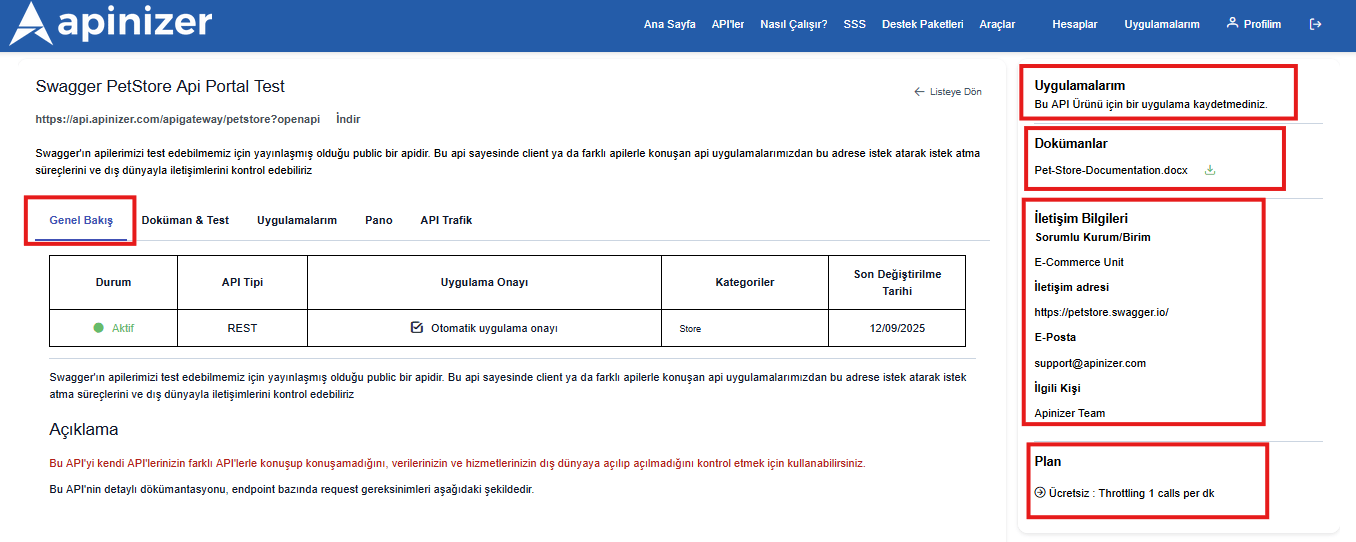Click the Kategoriler column header
The height and width of the screenshot is (542, 1356).
tap(745, 282)
